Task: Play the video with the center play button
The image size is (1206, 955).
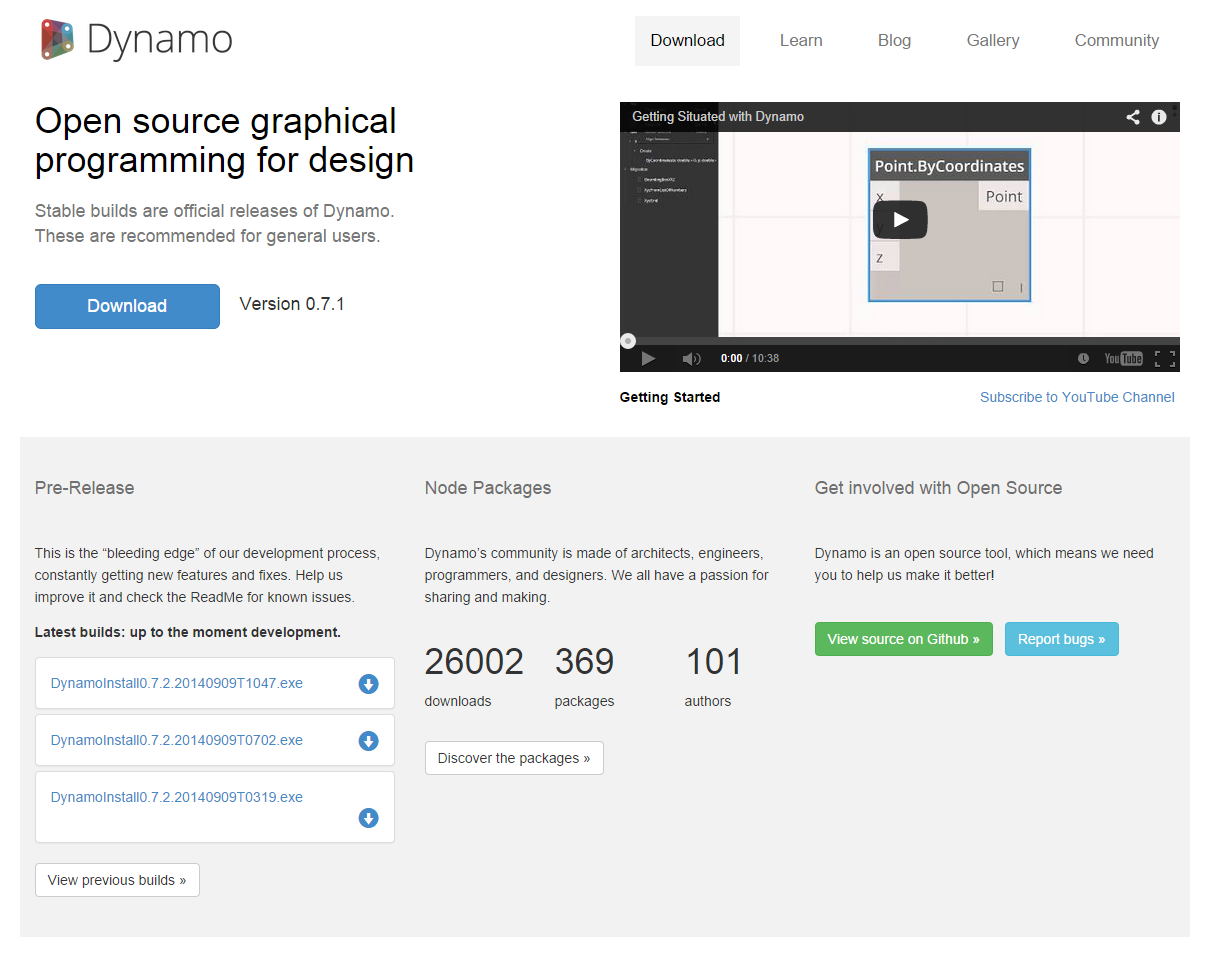Action: pos(900,220)
